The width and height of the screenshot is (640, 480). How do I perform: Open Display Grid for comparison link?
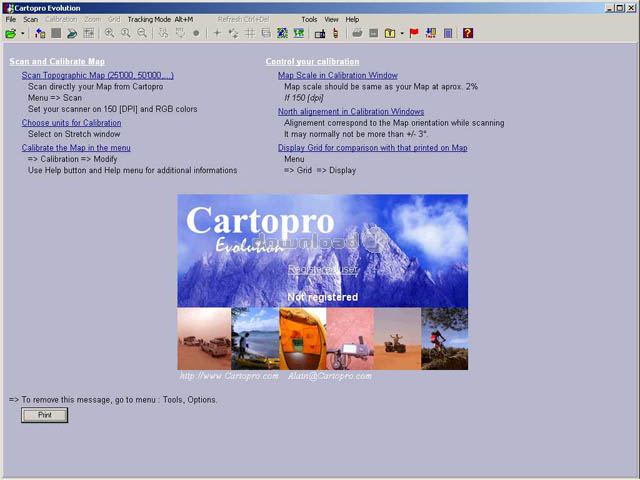pos(373,148)
